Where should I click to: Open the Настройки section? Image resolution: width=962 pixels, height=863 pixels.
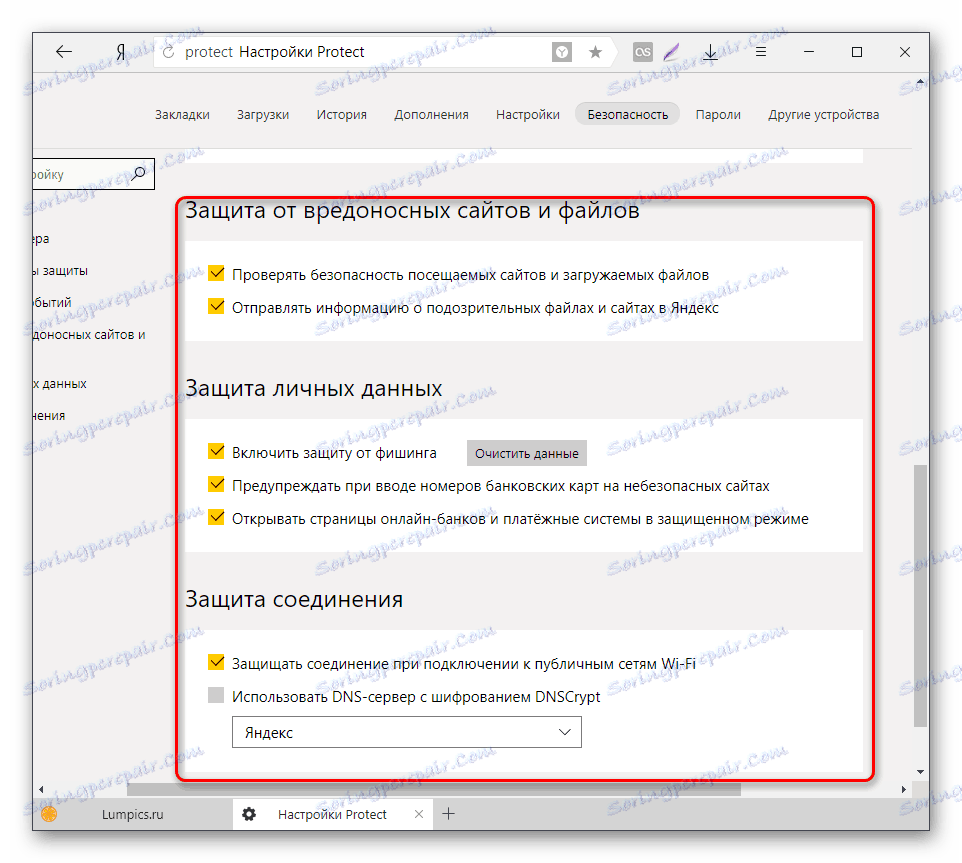coord(528,115)
